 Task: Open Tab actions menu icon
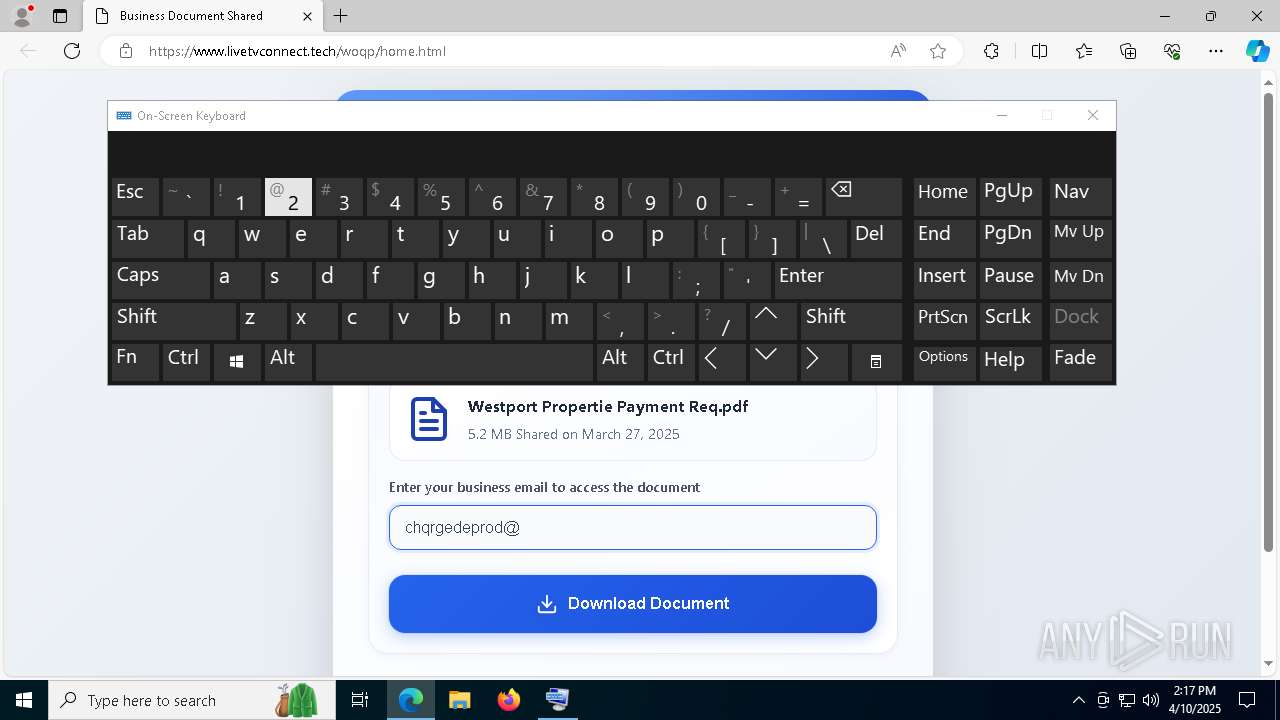(x=60, y=16)
